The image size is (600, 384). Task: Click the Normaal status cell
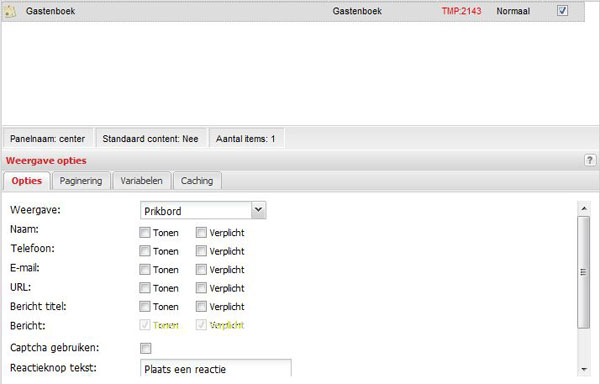pyautogui.click(x=513, y=11)
